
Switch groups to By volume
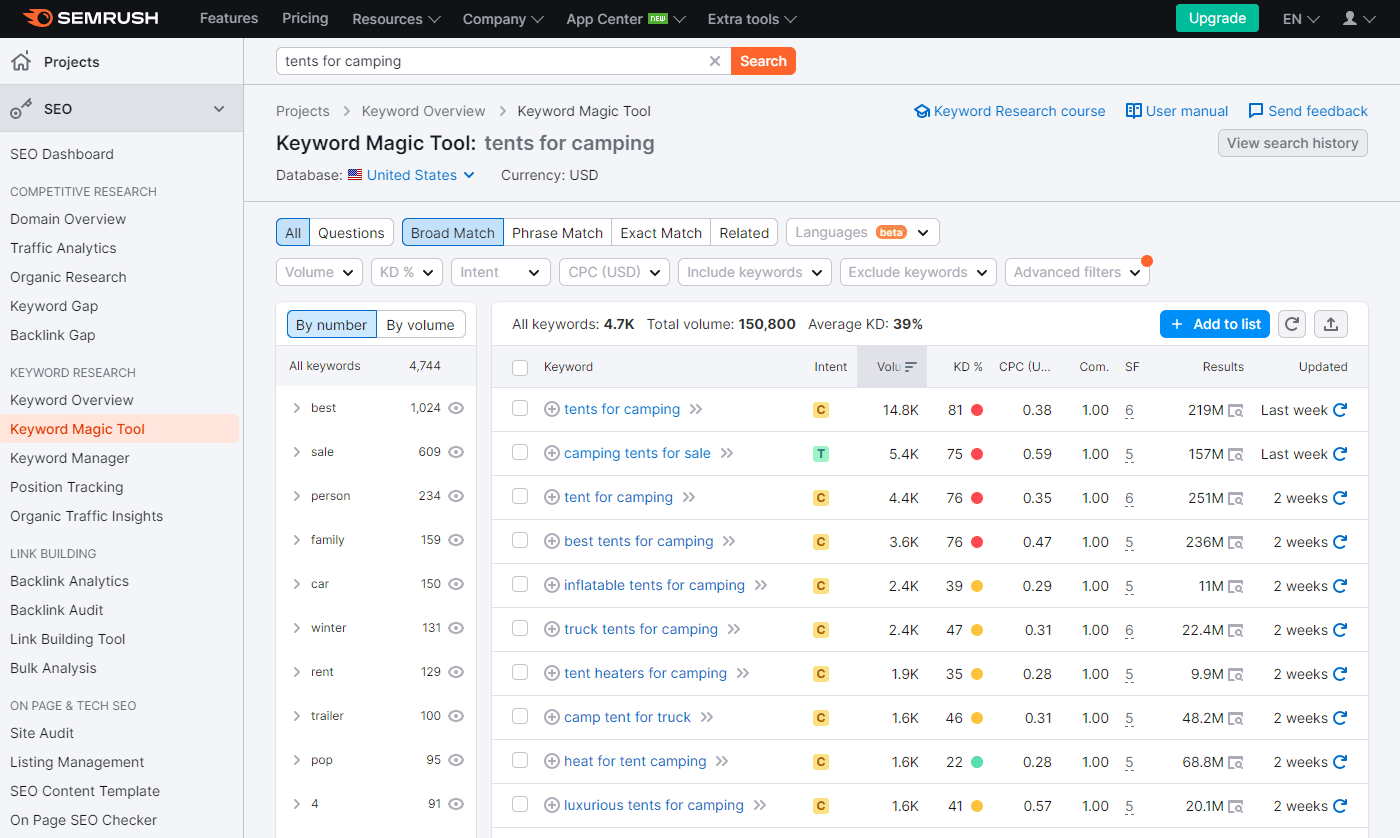421,324
